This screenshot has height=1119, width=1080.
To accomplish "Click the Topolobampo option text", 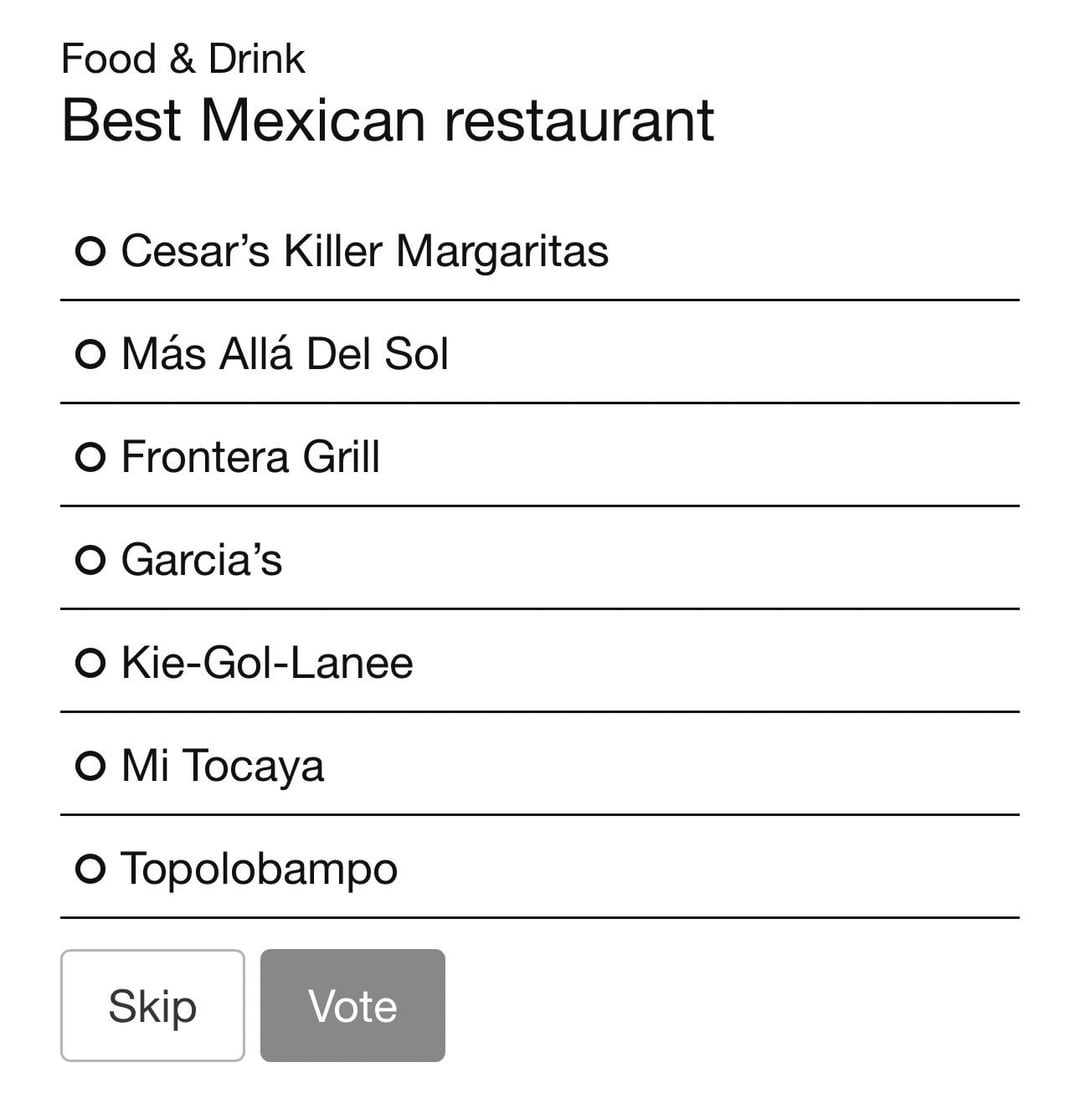I will [259, 869].
